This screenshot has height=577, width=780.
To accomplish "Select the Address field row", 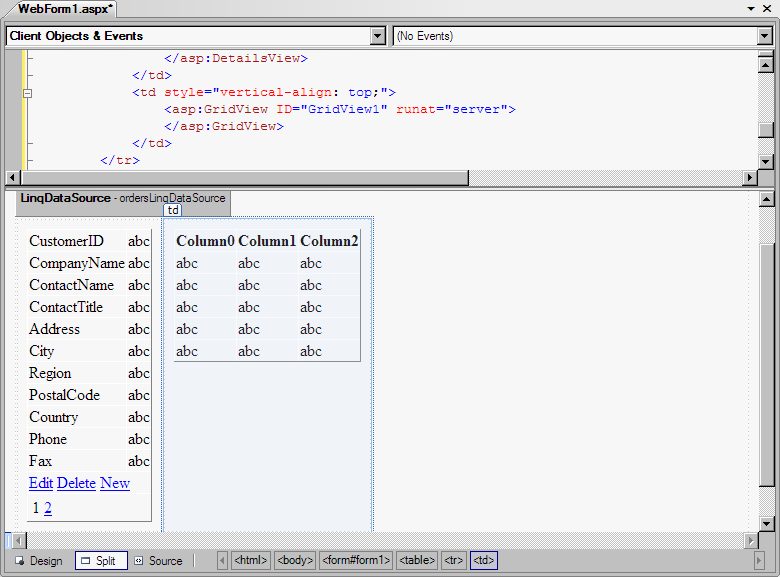I will click(x=89, y=329).
